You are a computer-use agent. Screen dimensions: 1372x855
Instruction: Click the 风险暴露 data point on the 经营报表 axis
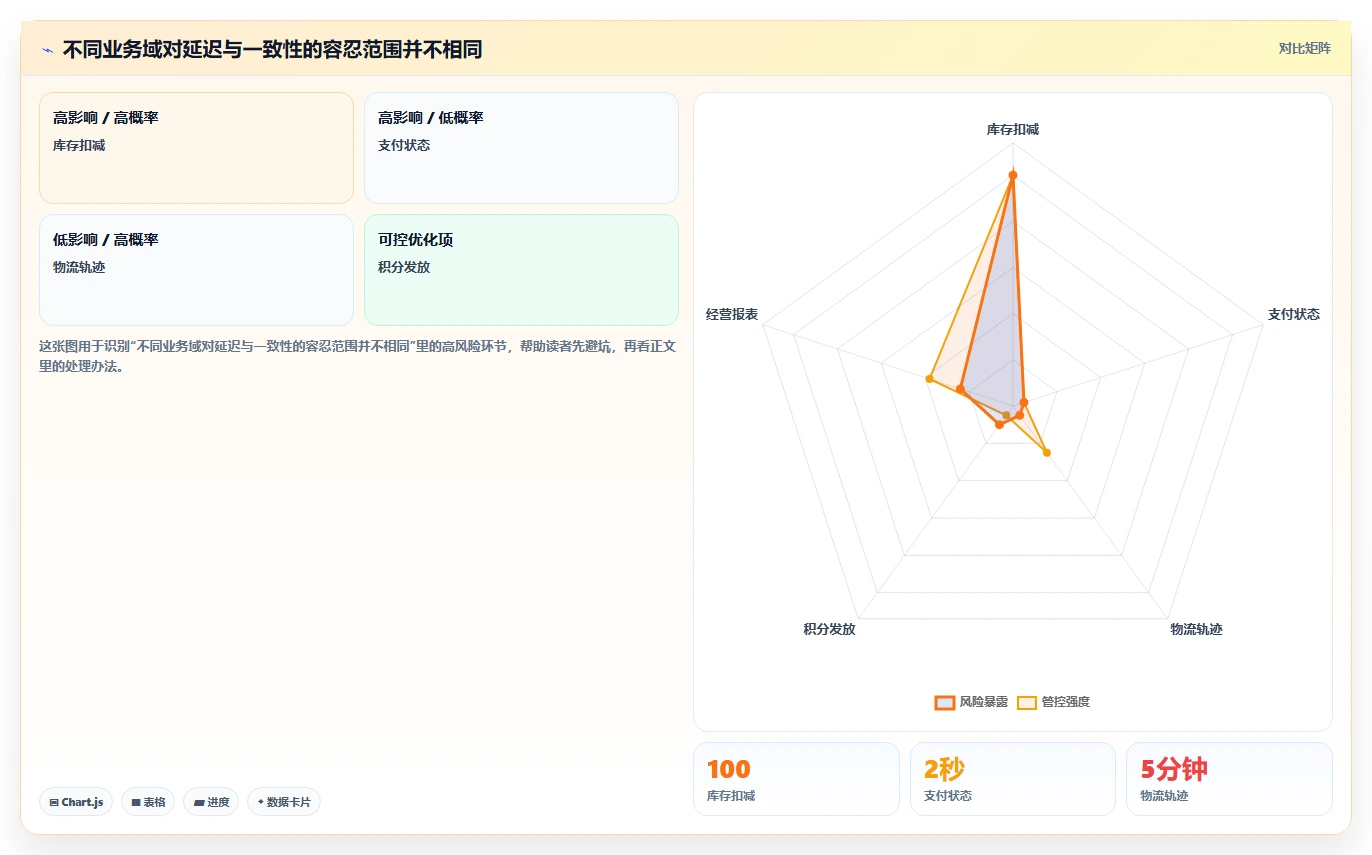(x=959, y=389)
